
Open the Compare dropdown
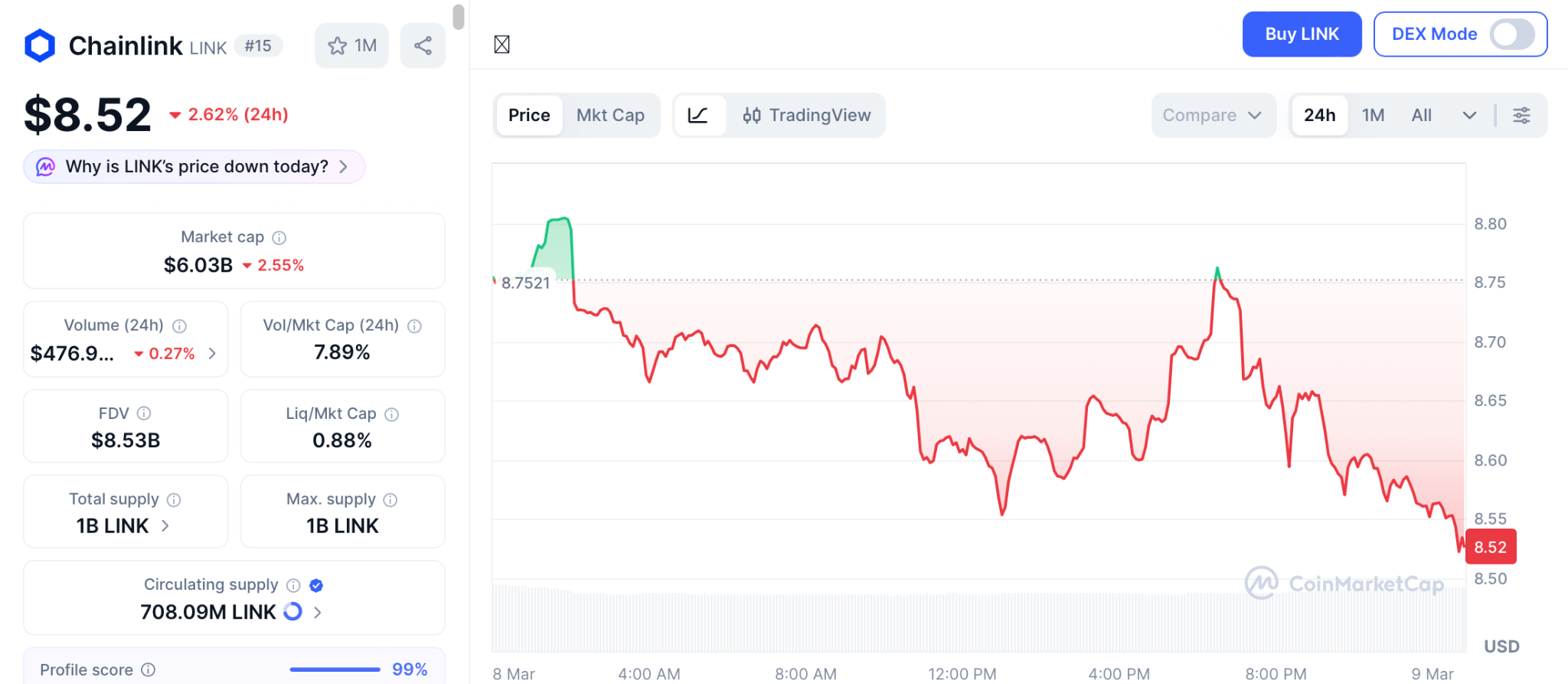pyautogui.click(x=1212, y=116)
